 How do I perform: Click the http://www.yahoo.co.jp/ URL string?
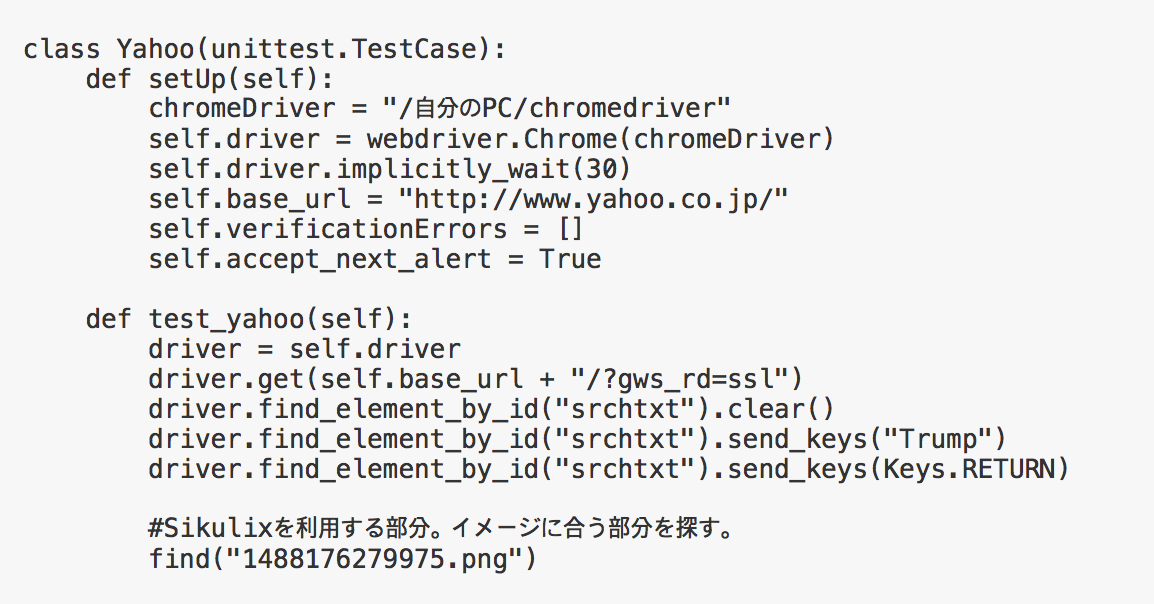593,199
